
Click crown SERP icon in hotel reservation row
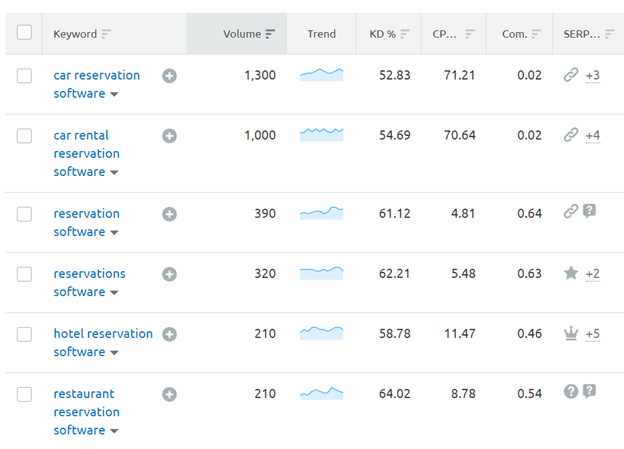coord(571,333)
